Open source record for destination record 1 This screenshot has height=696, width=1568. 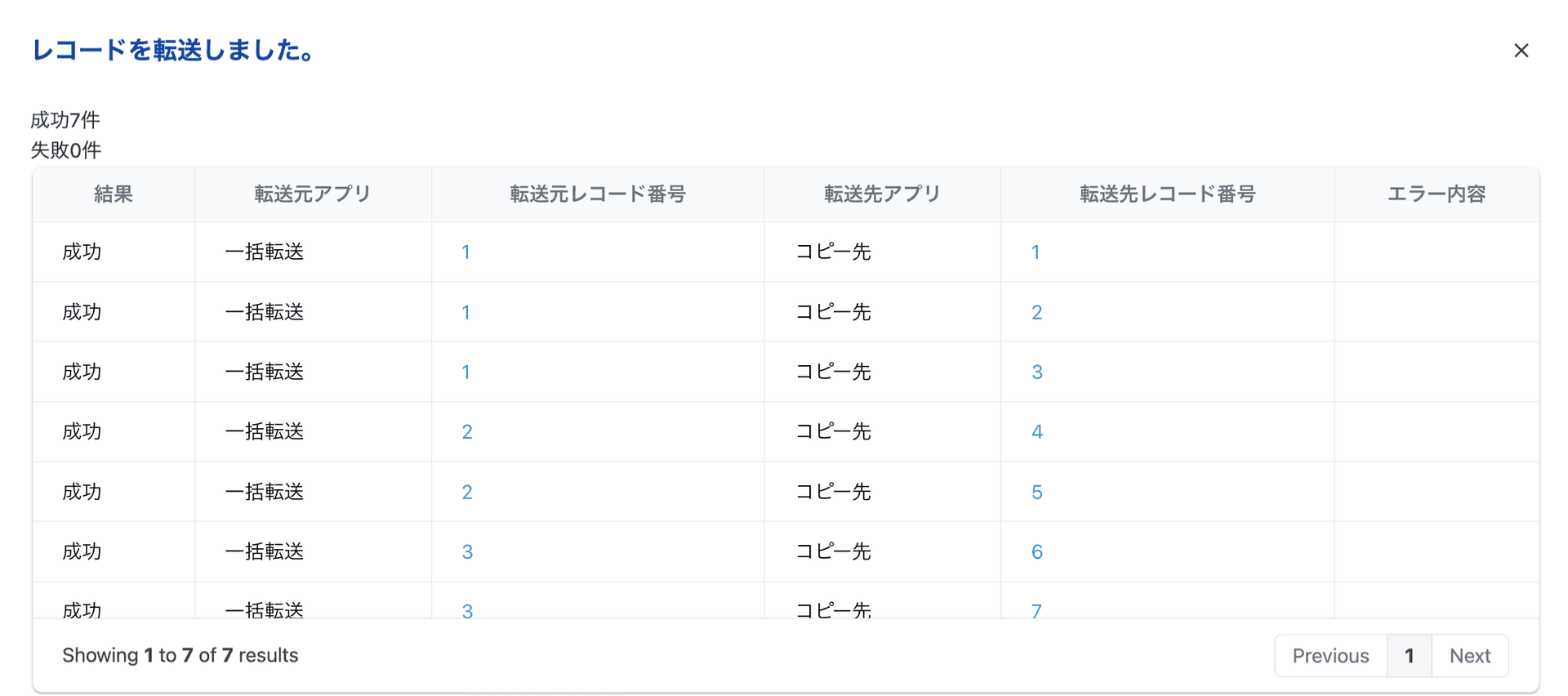coord(465,252)
